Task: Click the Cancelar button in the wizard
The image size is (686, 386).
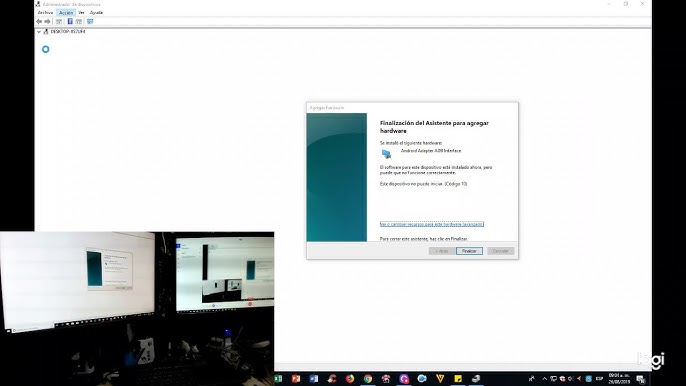Action: tap(500, 251)
